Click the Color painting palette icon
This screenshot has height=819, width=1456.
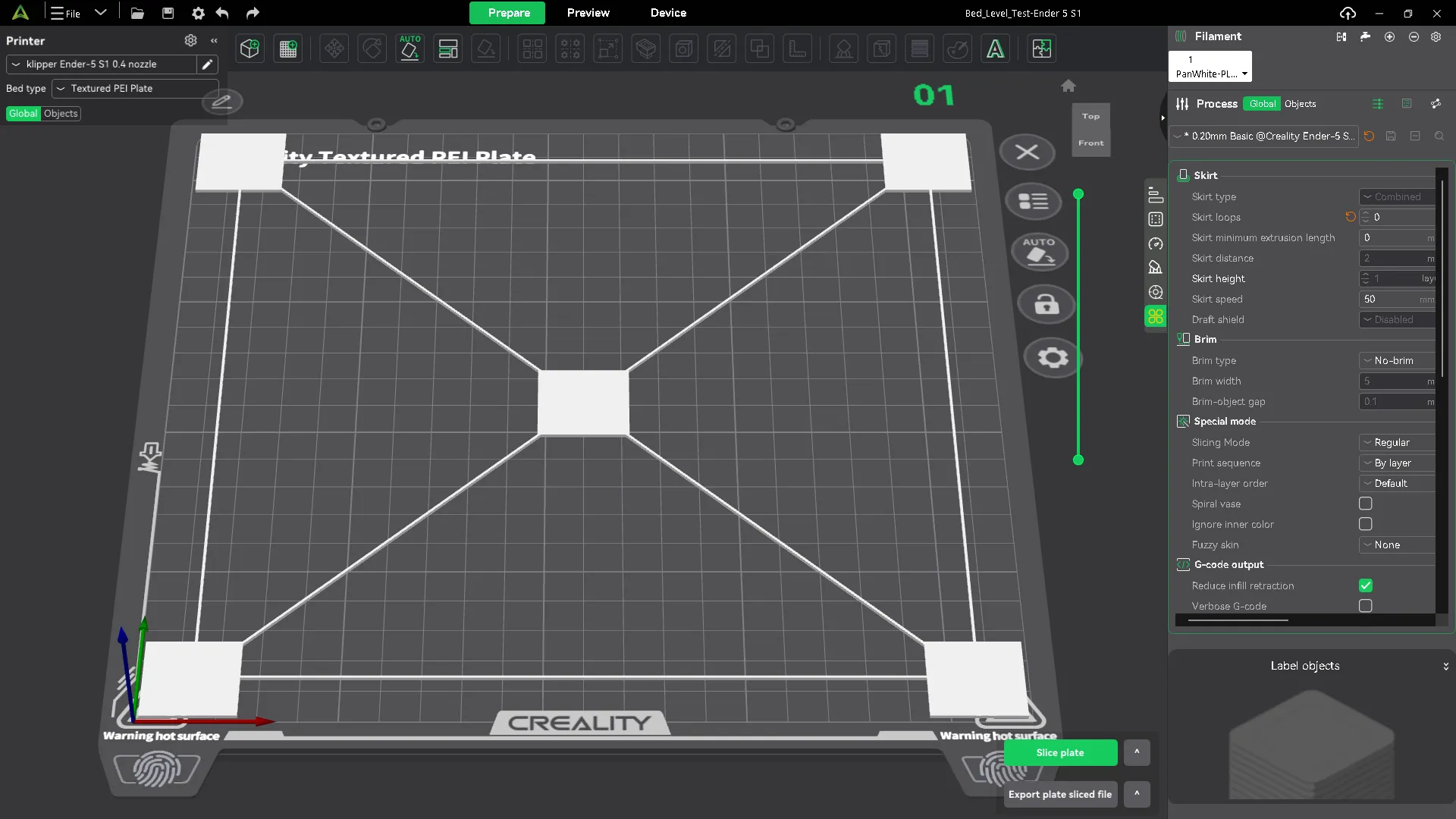958,49
